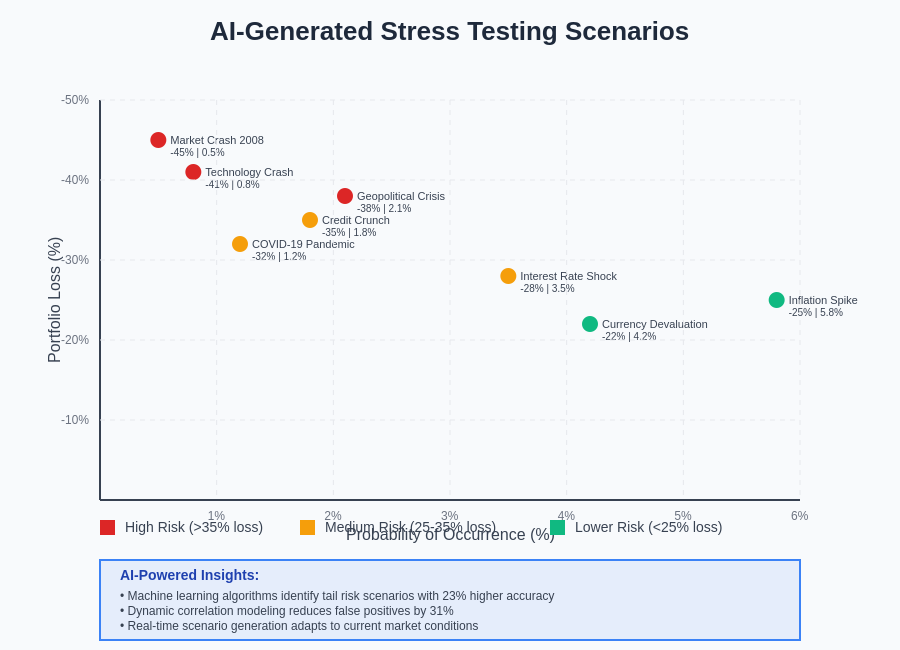Click the Currency Devaluation green dot
The height and width of the screenshot is (650, 900).
pyautogui.click(x=590, y=324)
